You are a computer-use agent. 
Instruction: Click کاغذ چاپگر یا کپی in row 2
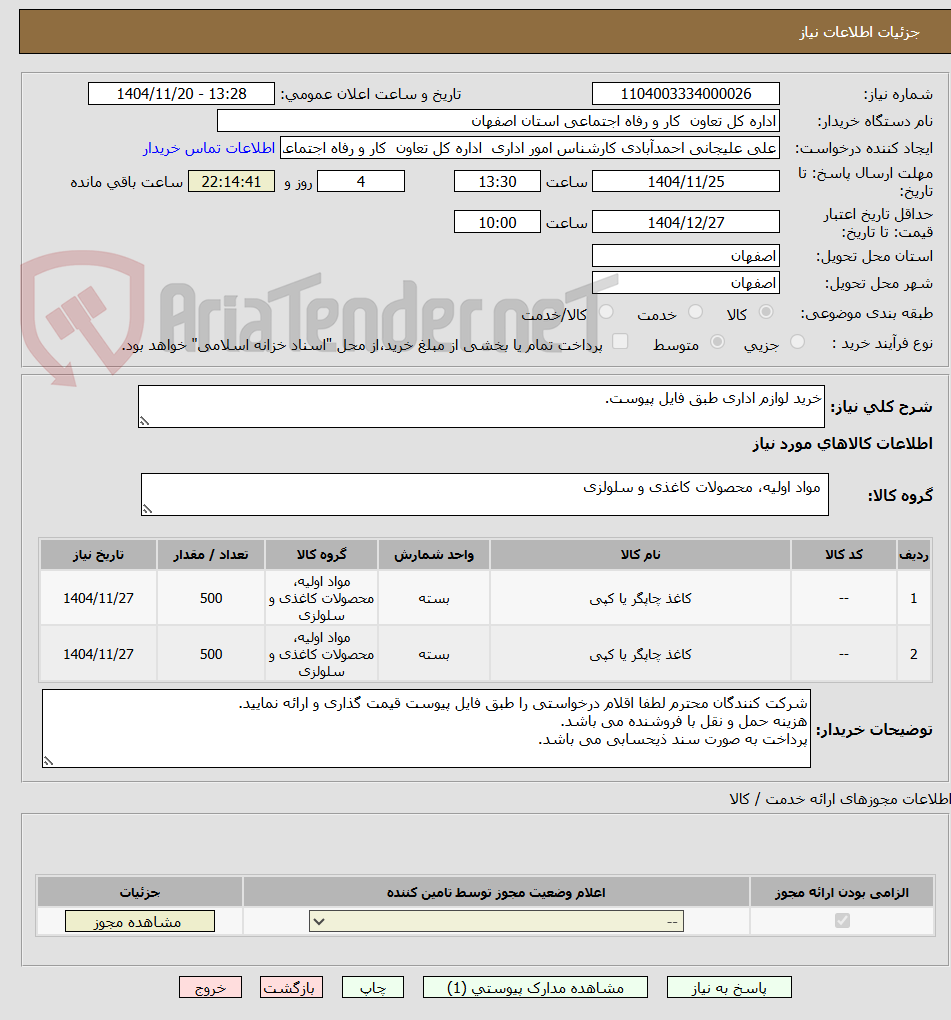[x=641, y=654]
